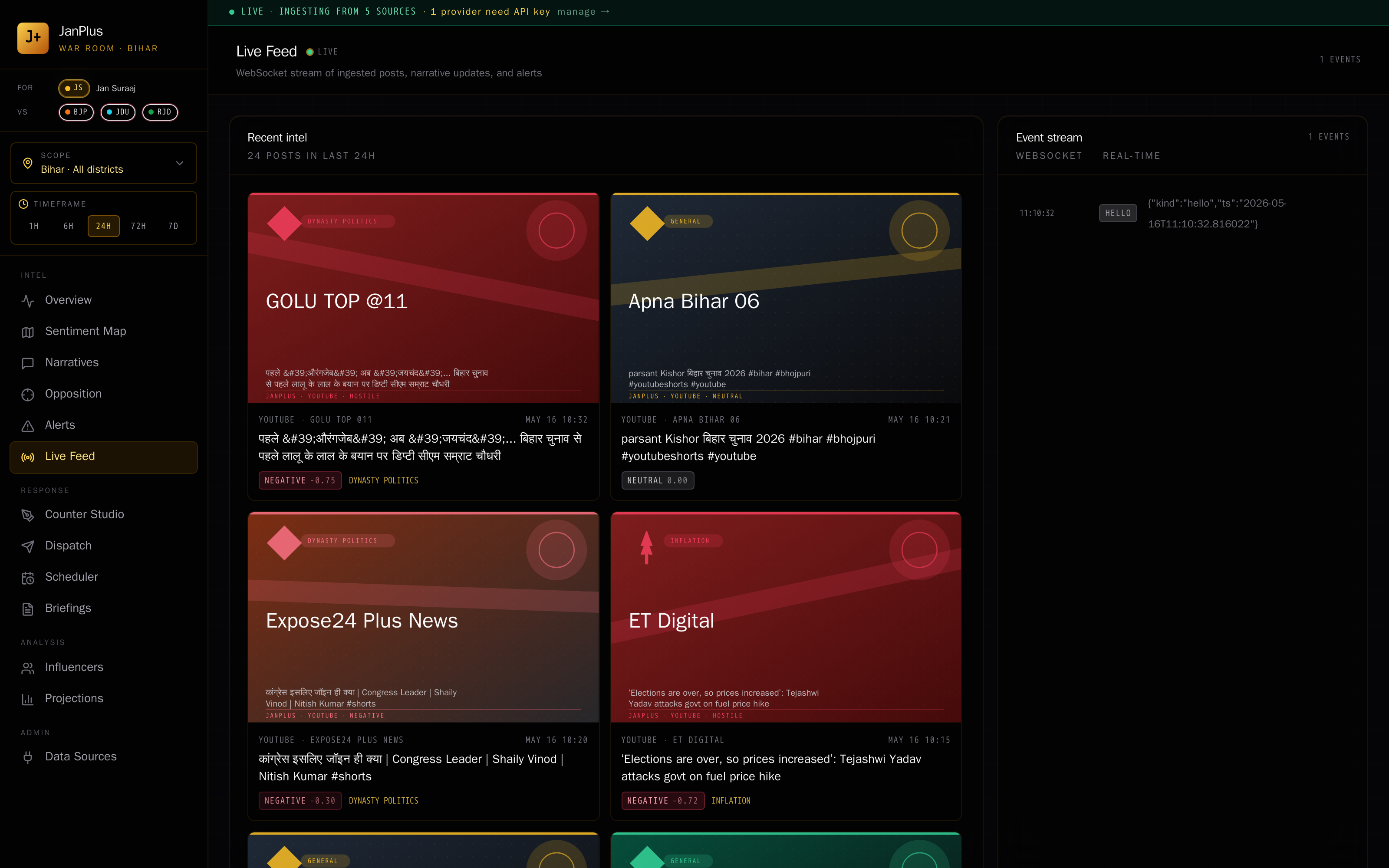Select the 1H timeframe

34,226
